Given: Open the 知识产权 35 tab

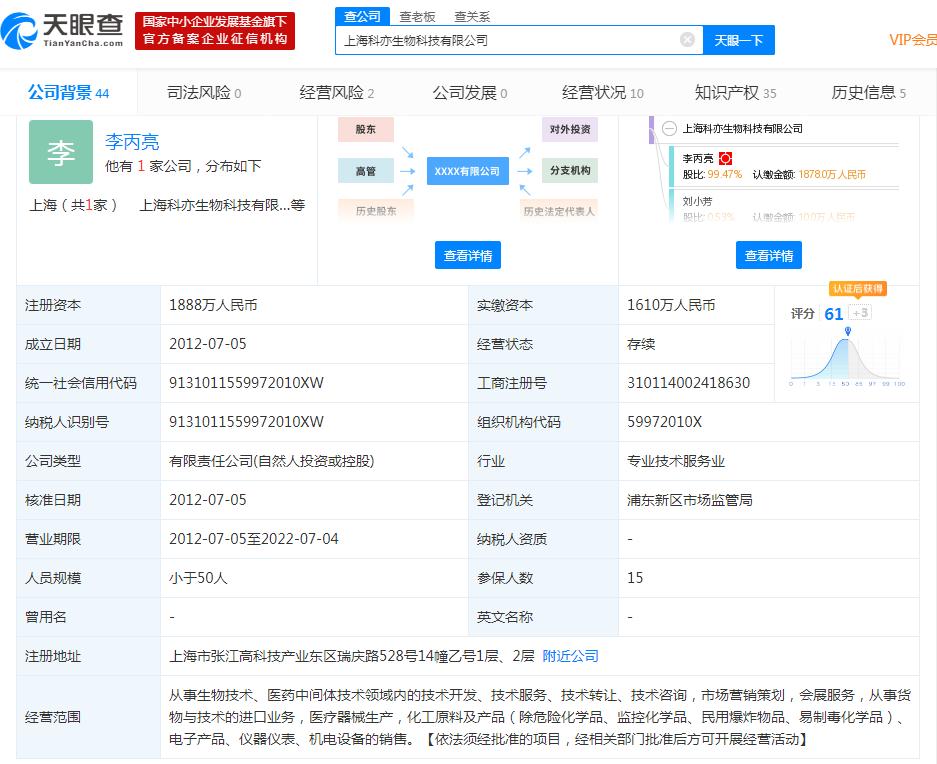Looking at the screenshot, I should [735, 93].
